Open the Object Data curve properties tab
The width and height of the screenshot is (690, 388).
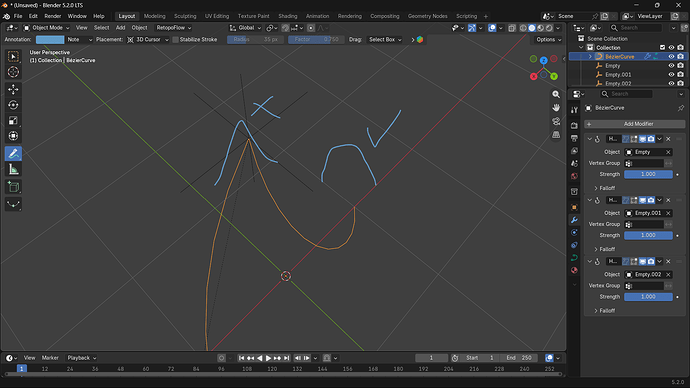point(574,258)
